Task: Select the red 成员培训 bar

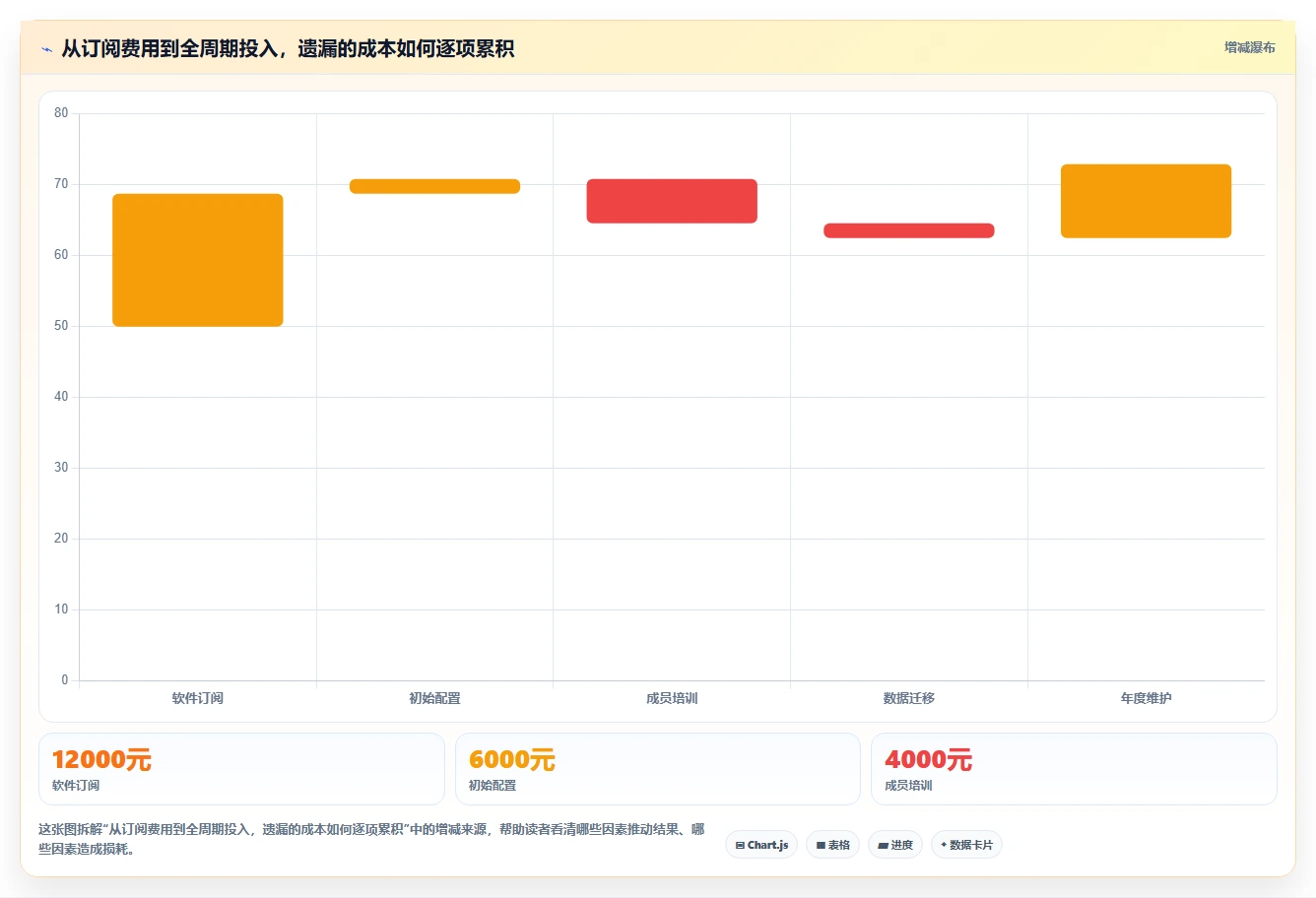Action: 672,201
